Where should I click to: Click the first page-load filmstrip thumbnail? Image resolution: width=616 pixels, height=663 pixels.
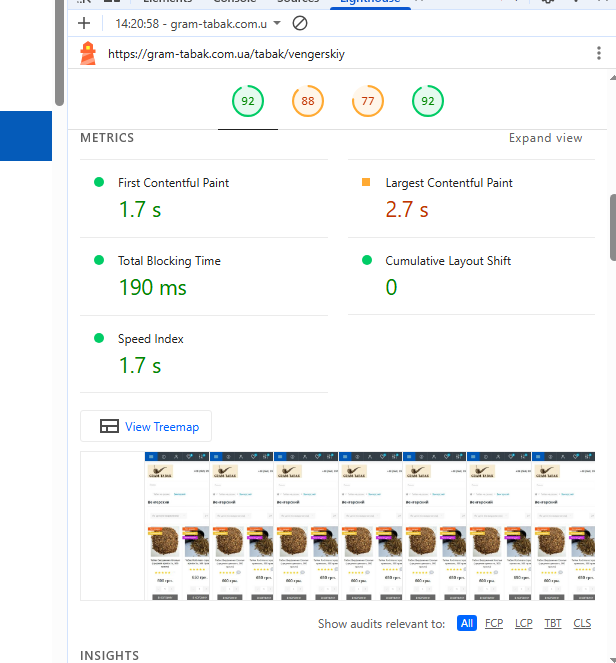(x=112, y=526)
